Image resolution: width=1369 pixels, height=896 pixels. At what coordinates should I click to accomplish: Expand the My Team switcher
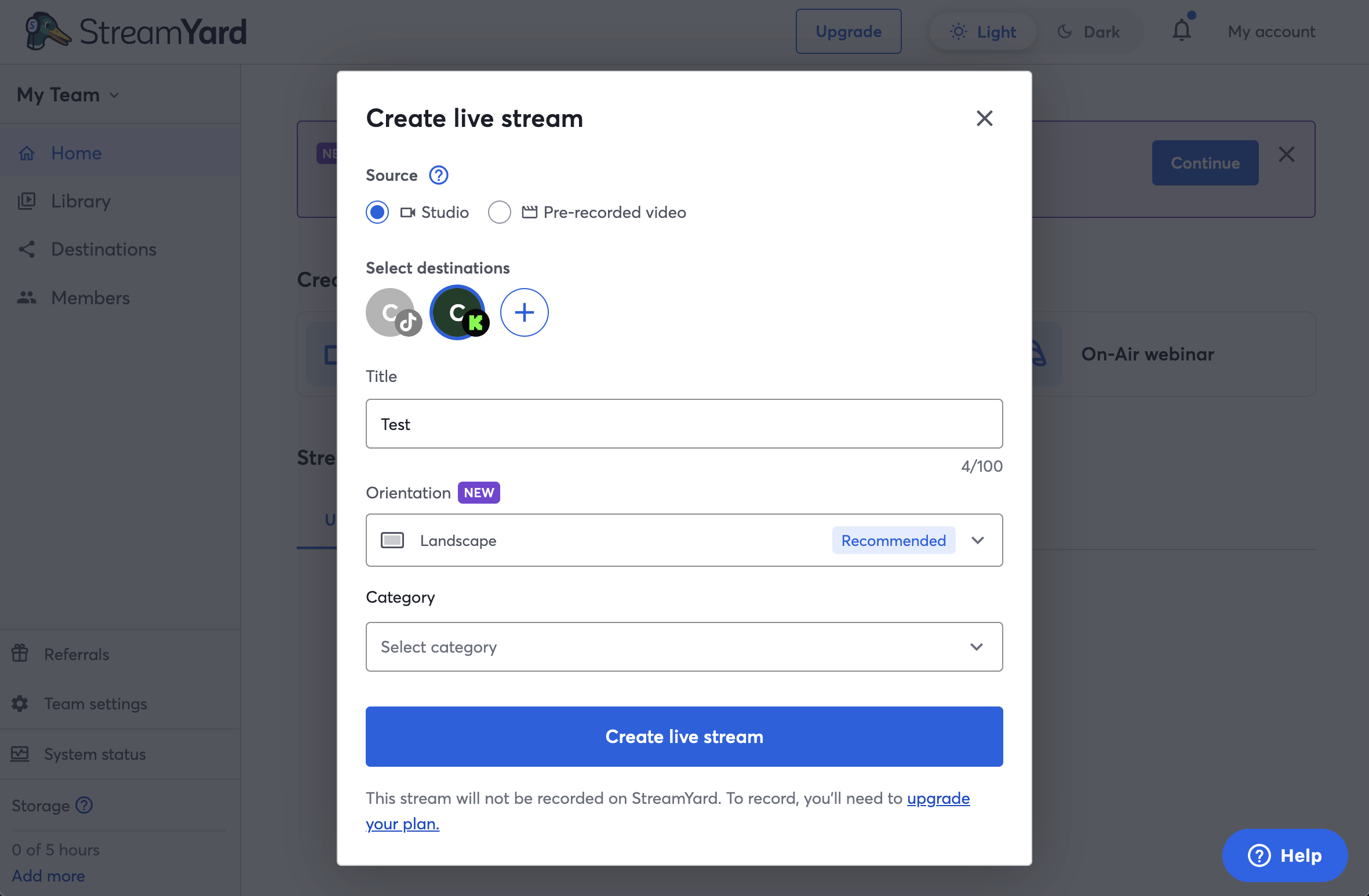point(68,94)
